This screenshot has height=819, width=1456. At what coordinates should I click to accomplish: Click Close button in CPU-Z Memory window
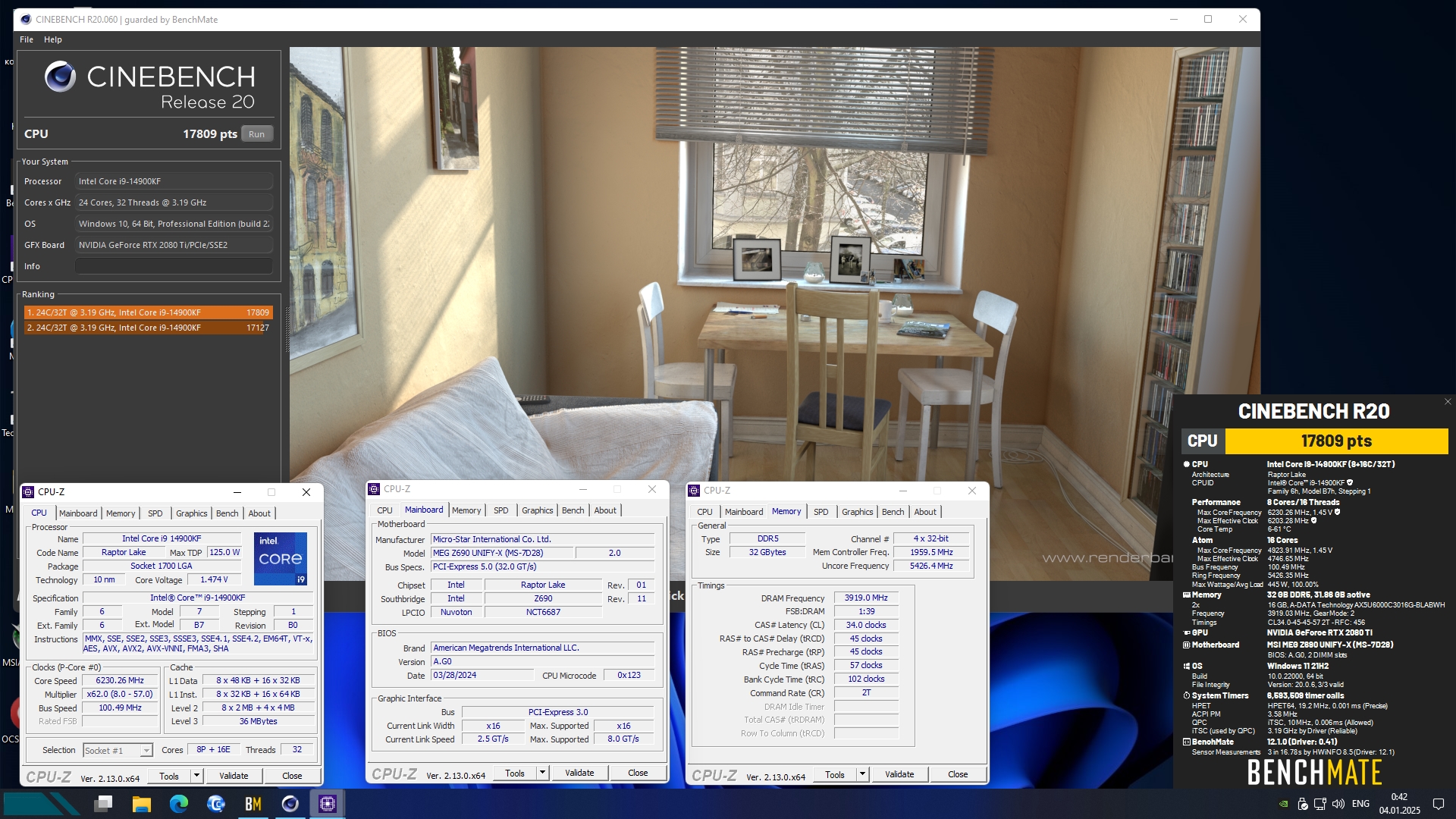pos(958,774)
